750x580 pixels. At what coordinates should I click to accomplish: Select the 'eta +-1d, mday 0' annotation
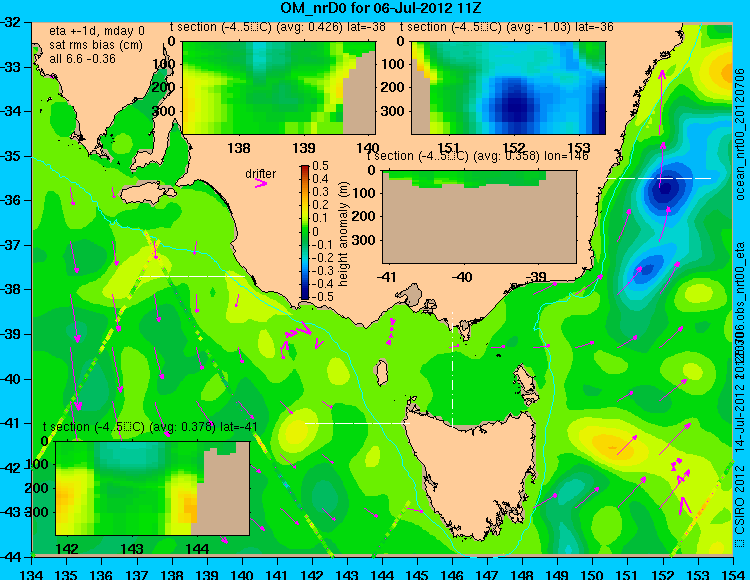point(97,31)
